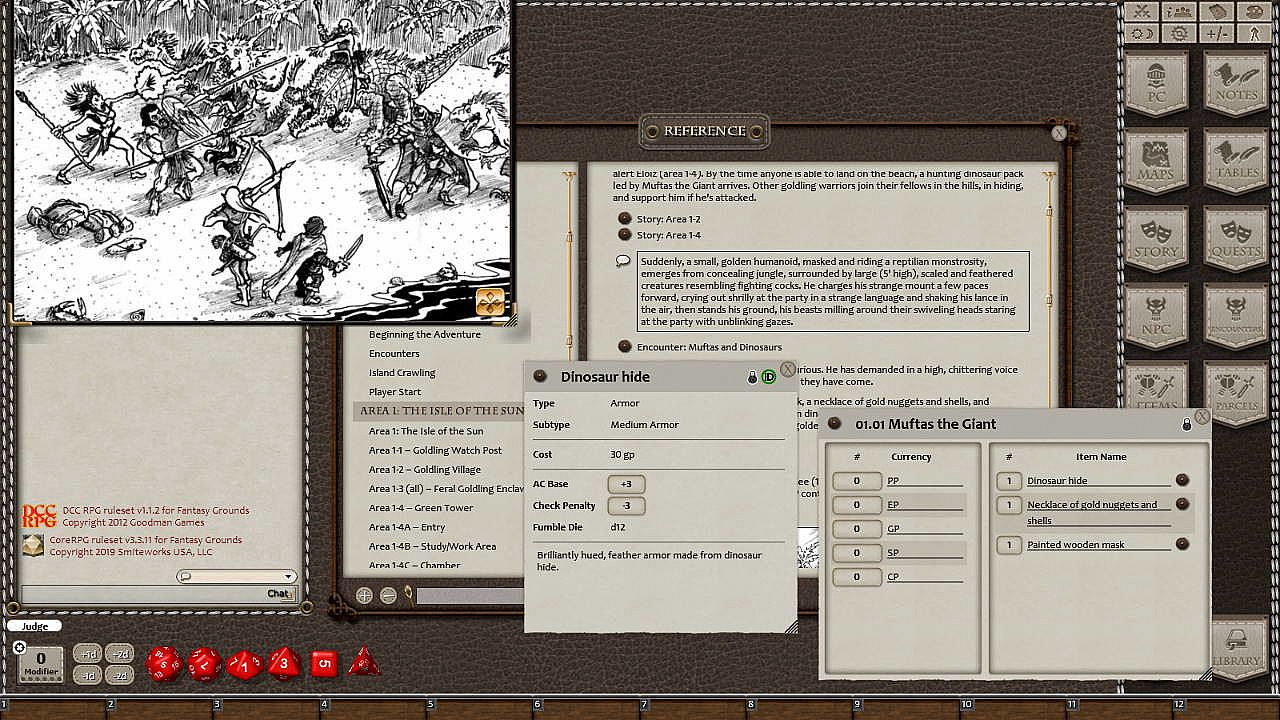Collapse reference index with minus button
Screen dimensions: 1280x720
pyautogui.click(x=388, y=595)
